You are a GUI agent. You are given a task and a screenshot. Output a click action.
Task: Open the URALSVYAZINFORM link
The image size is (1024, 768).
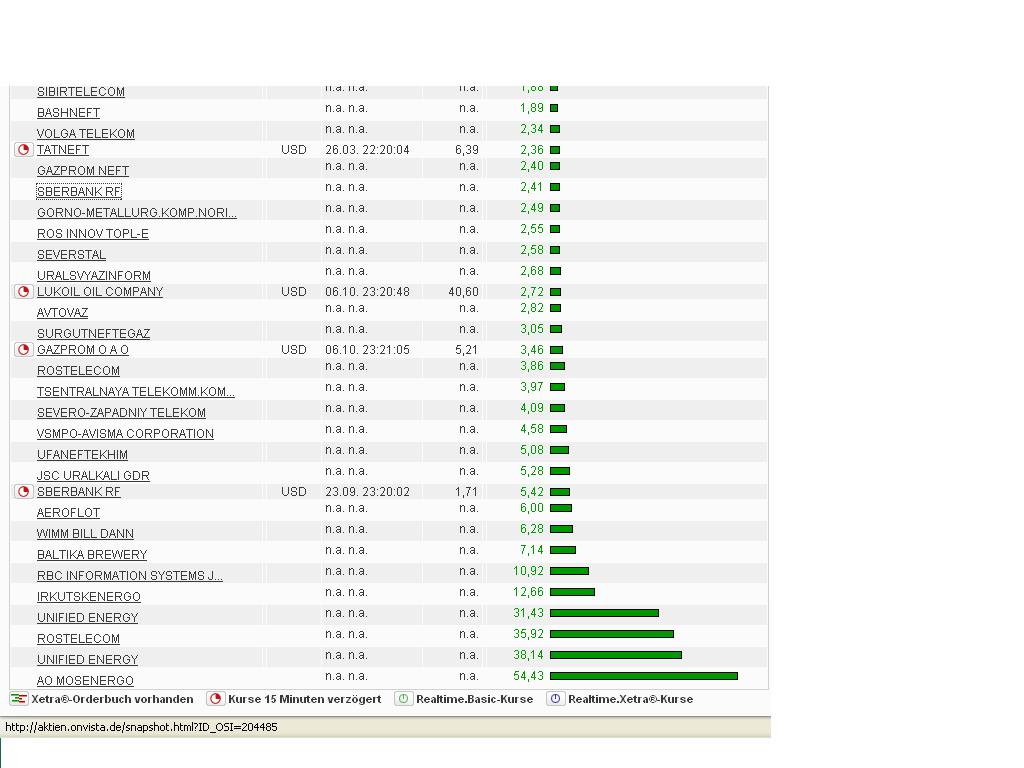coord(93,275)
